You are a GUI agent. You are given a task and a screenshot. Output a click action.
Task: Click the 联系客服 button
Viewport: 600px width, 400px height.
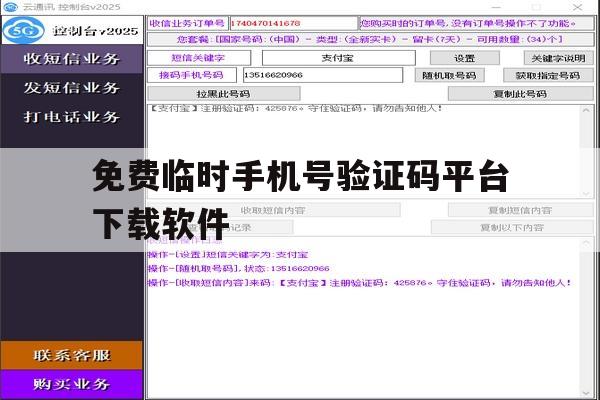pyautogui.click(x=72, y=355)
